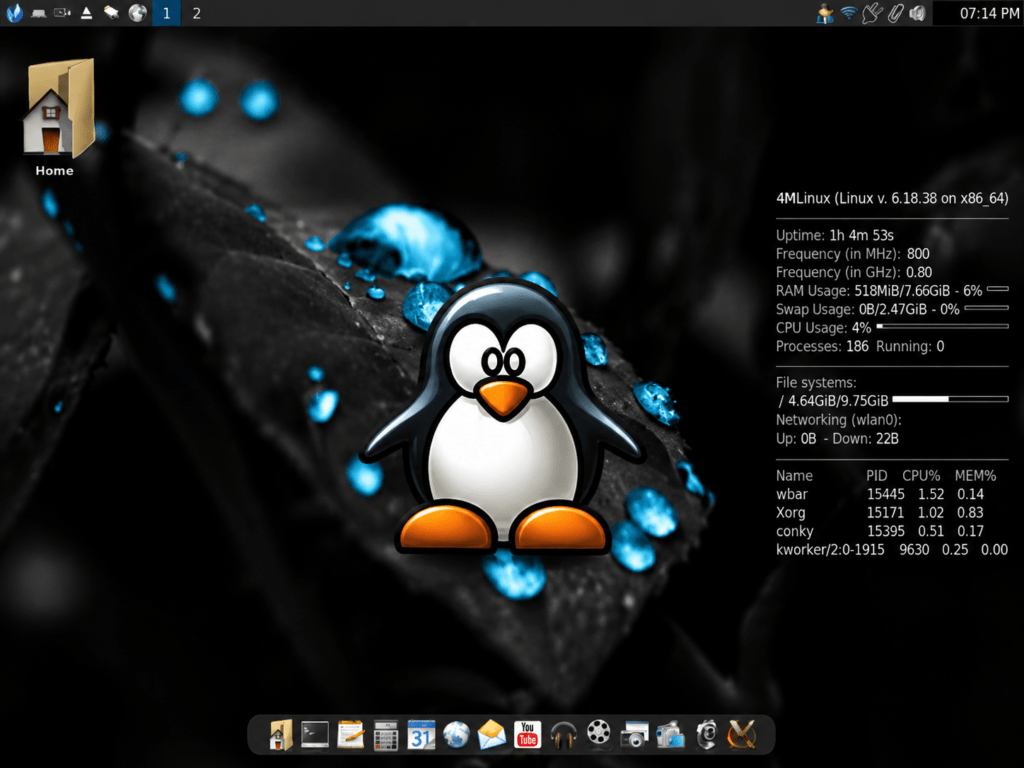Launch the film reel video player
Image resolution: width=1024 pixels, height=768 pixels.
tap(598, 733)
